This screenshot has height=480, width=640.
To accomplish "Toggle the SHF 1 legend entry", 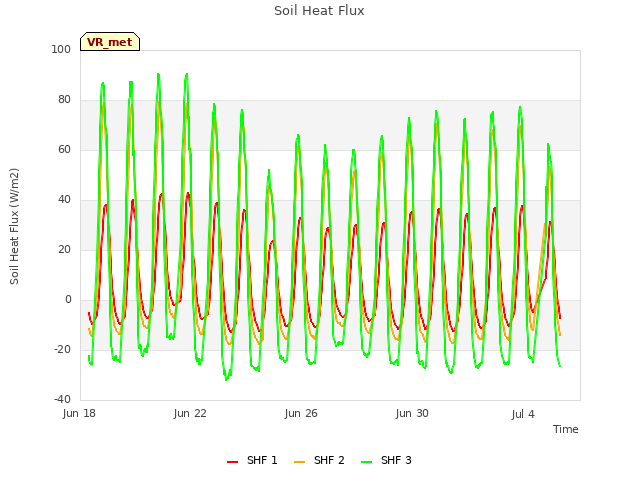I will click(252, 460).
